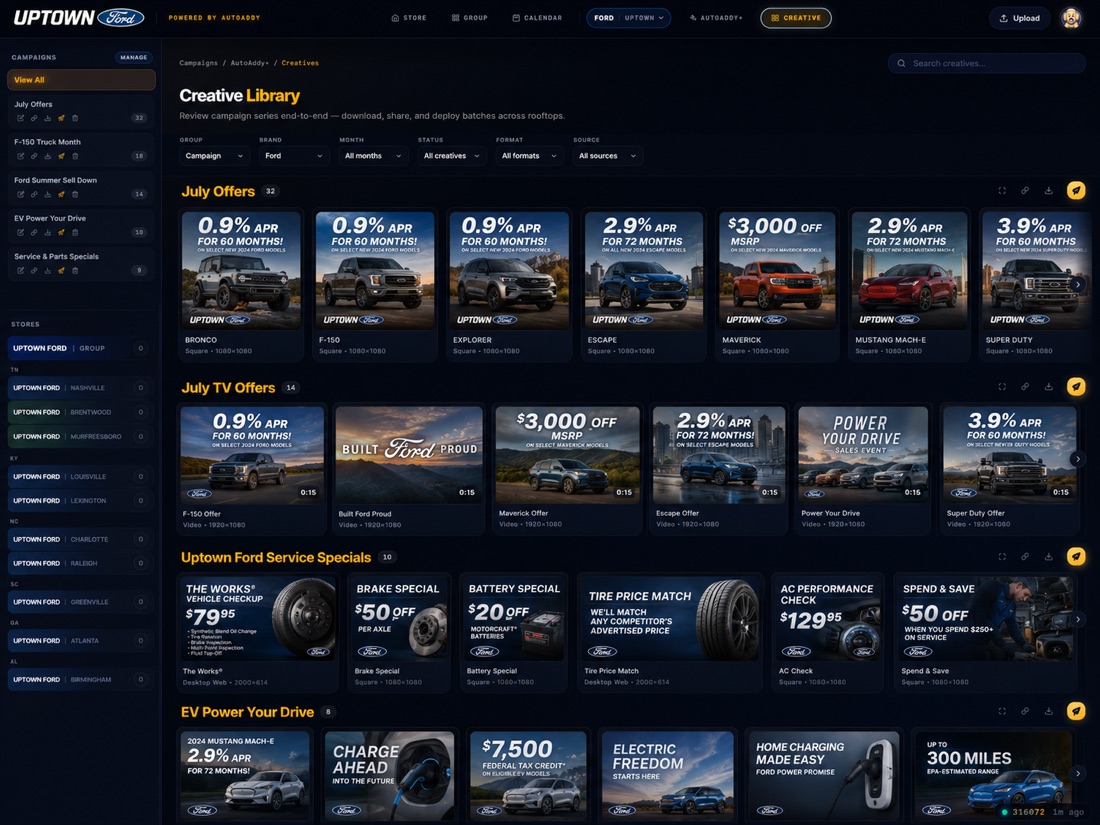1100x825 pixels.
Task: Open the Charge Ahead EV creative
Action: (389, 776)
